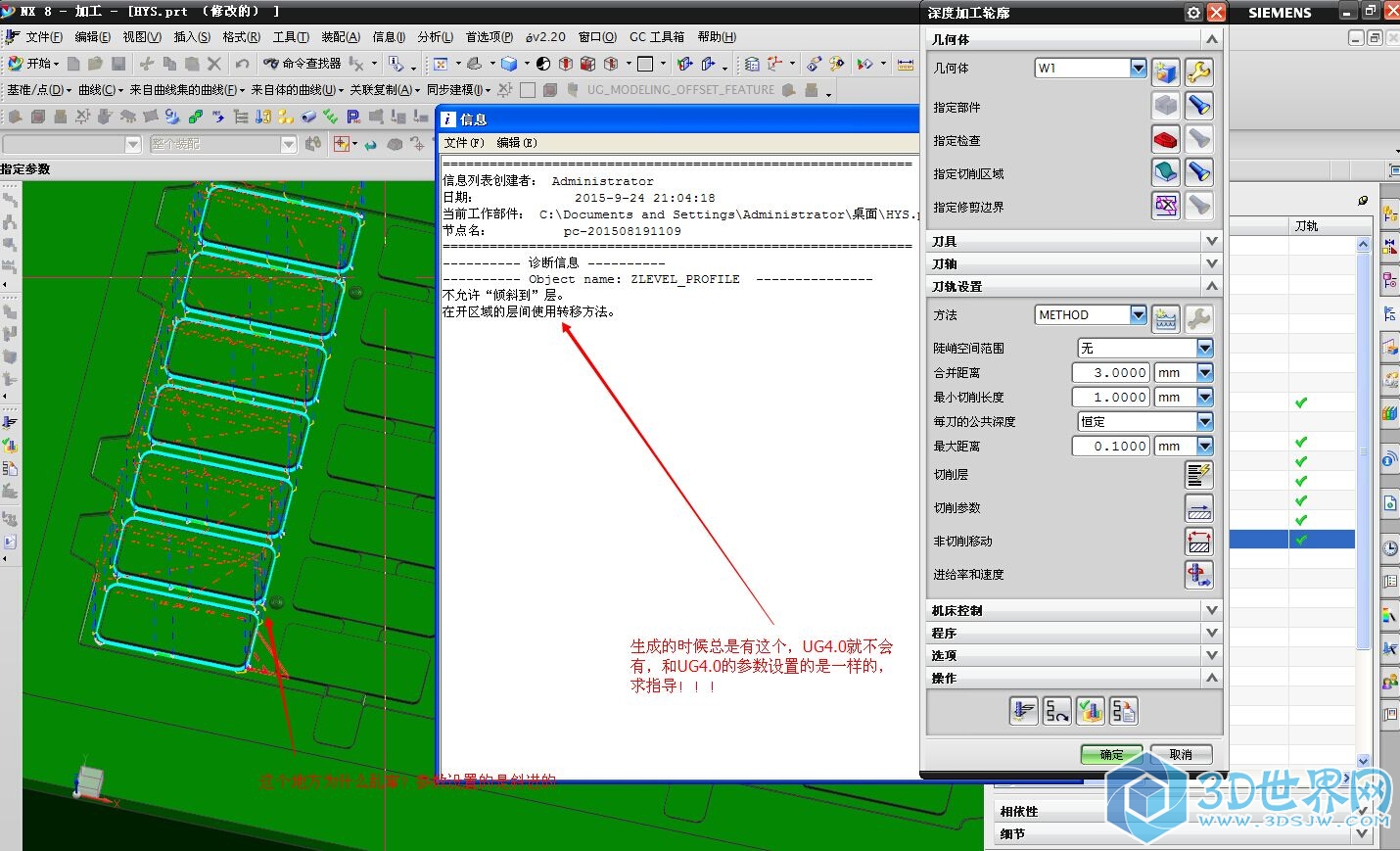Image resolution: width=1400 pixels, height=851 pixels.
Task: Click 合并距离 value field 3.0000
Action: coord(1110,372)
